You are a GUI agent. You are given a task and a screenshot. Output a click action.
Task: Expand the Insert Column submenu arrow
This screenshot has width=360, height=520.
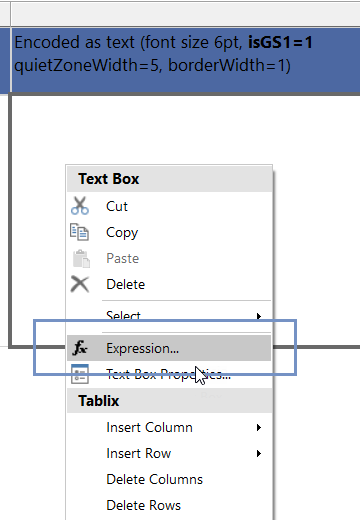[259, 427]
